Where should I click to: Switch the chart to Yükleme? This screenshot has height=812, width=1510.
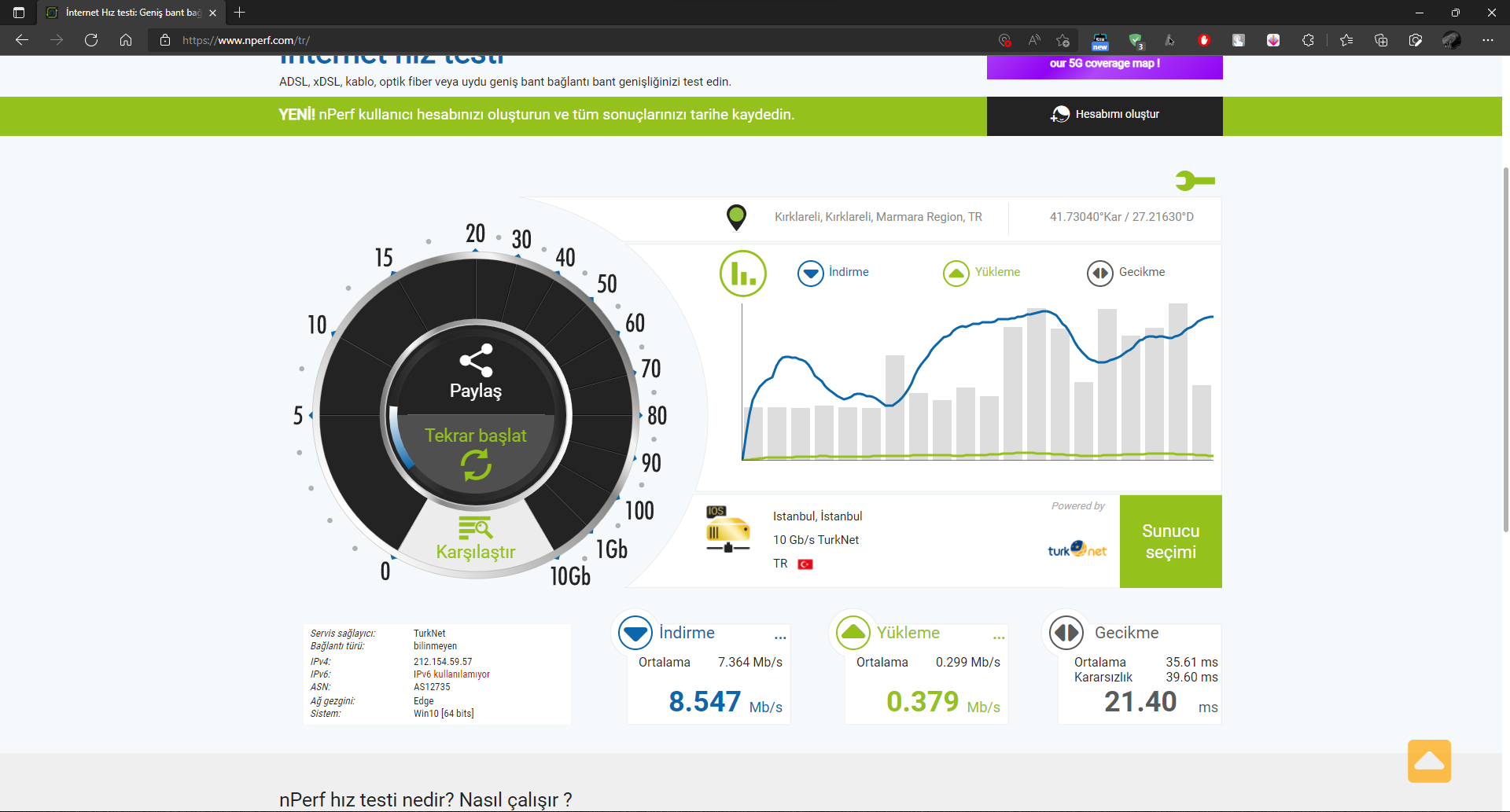click(x=981, y=273)
